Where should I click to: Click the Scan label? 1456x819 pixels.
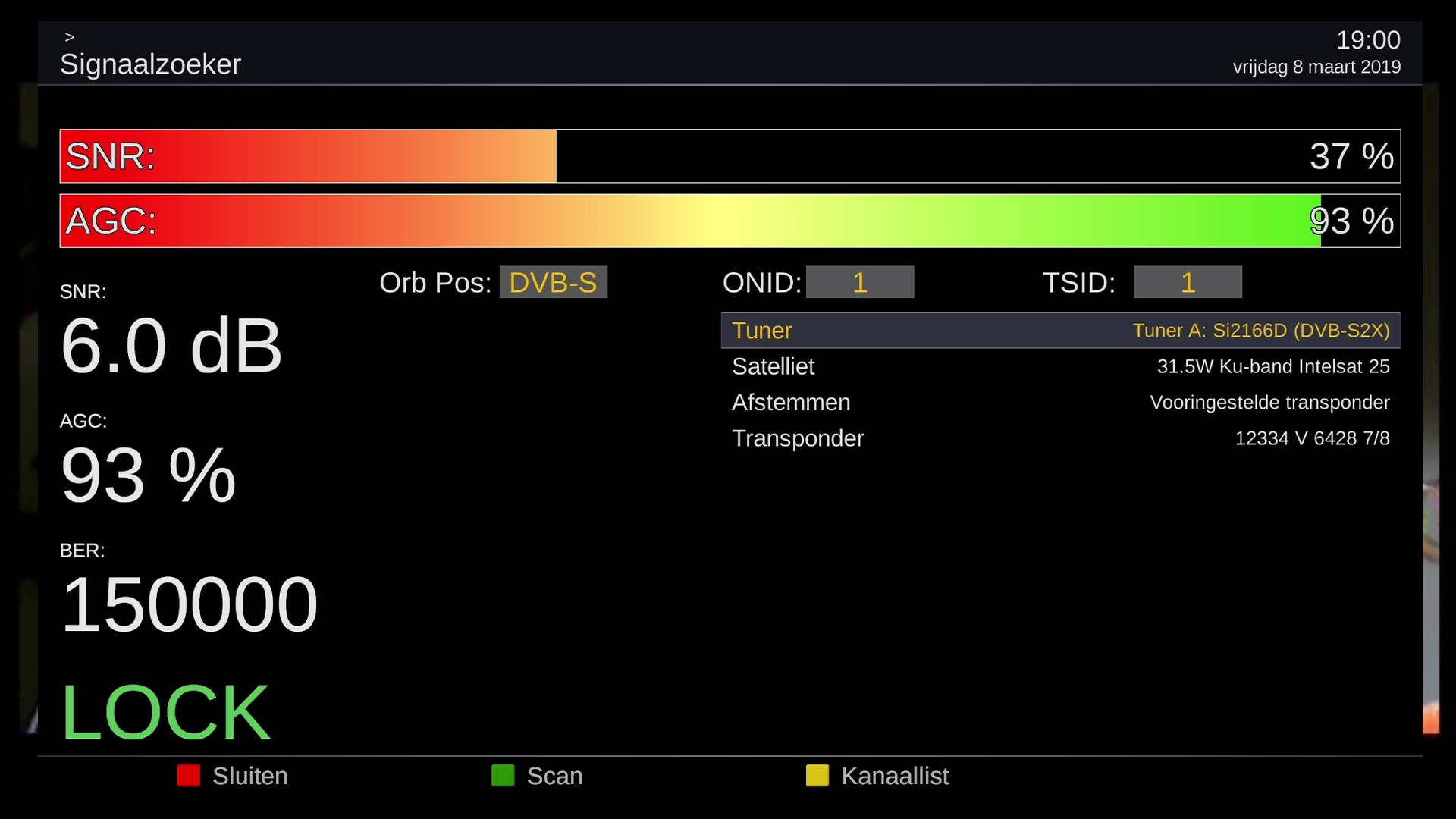click(x=554, y=776)
